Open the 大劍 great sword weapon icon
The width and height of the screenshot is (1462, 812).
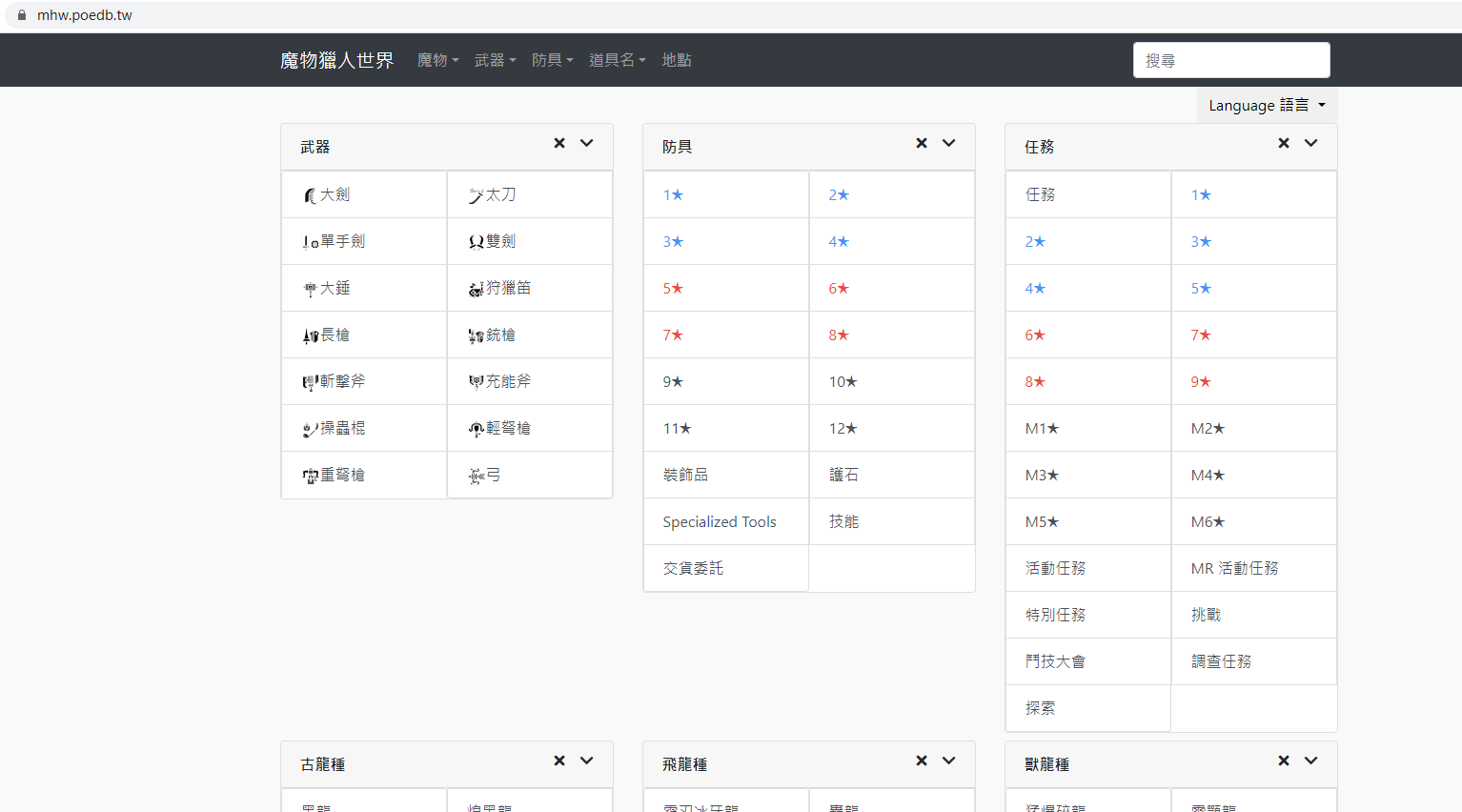coord(310,195)
